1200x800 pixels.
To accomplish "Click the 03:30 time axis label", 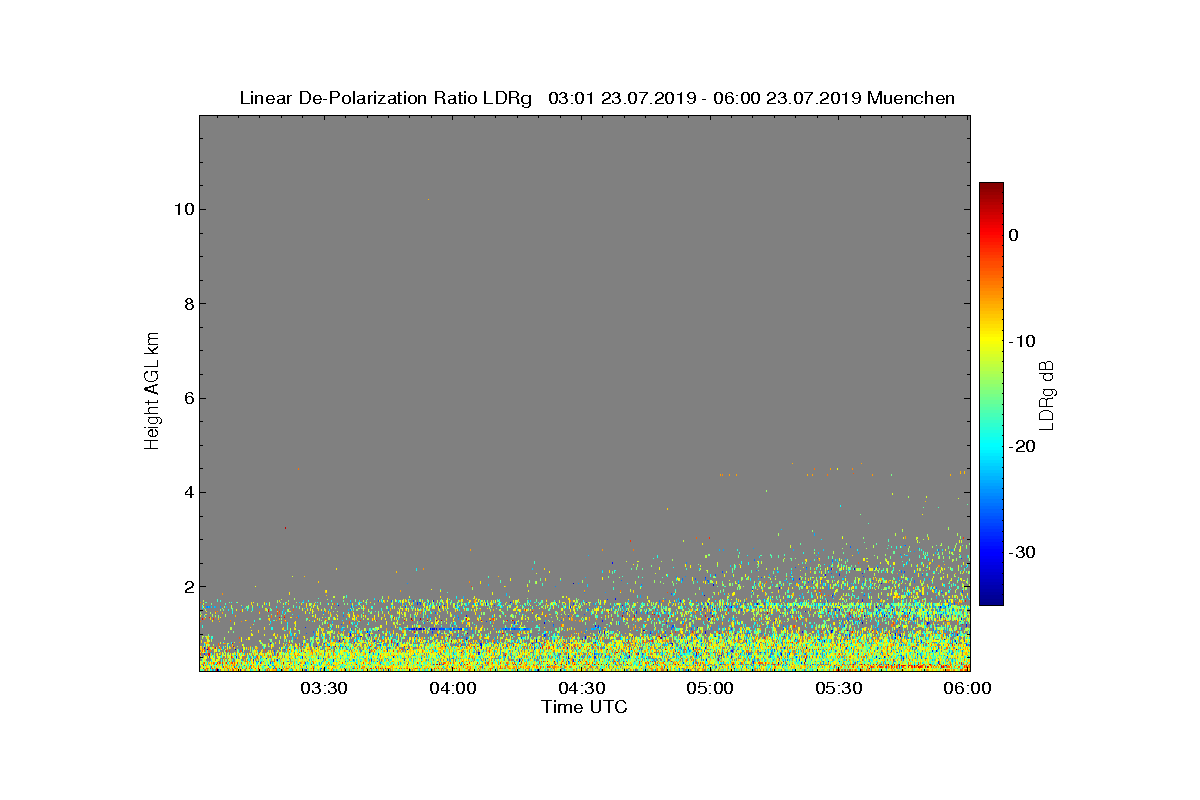I will (324, 688).
